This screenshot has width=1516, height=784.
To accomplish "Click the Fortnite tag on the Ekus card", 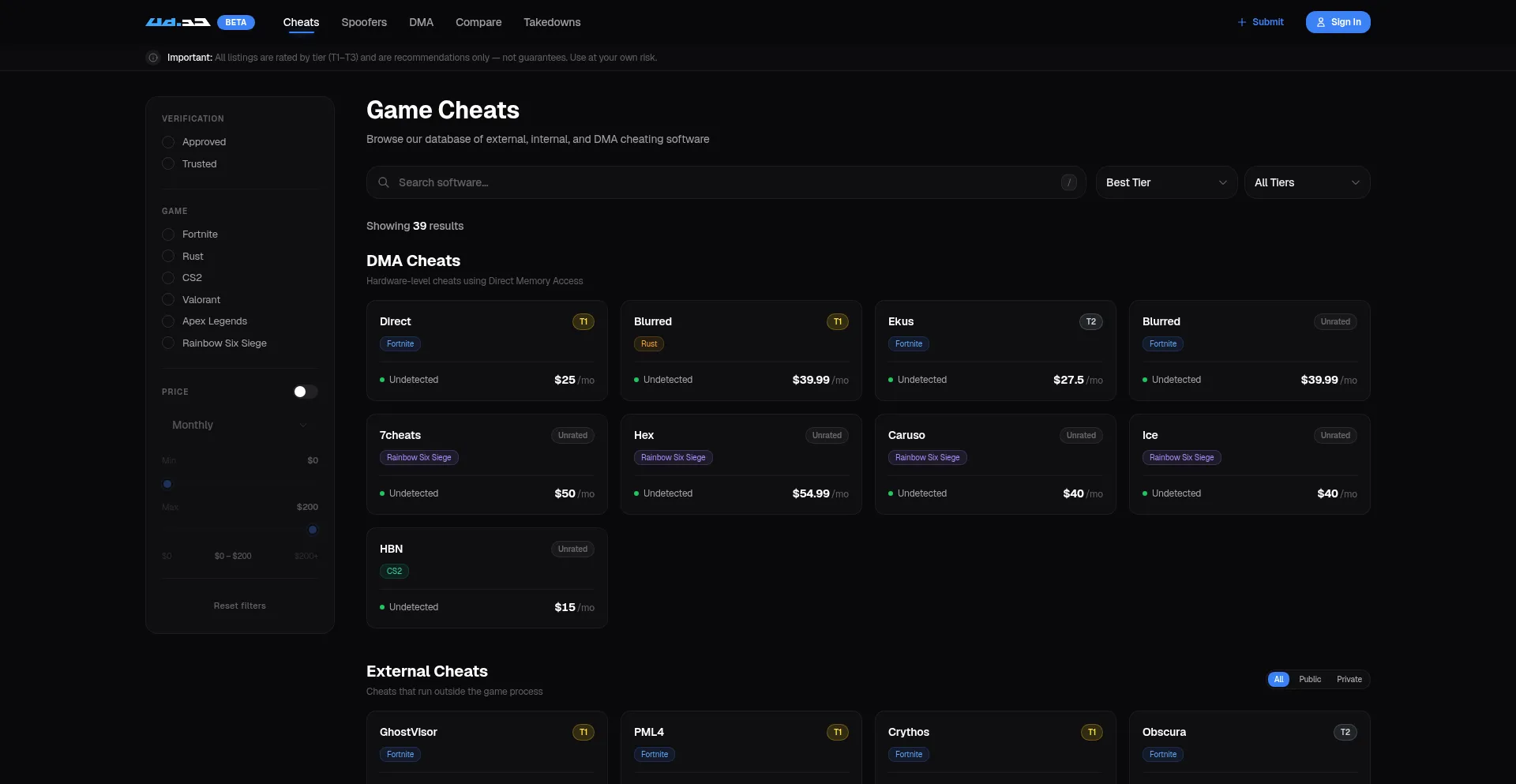I will click(909, 343).
